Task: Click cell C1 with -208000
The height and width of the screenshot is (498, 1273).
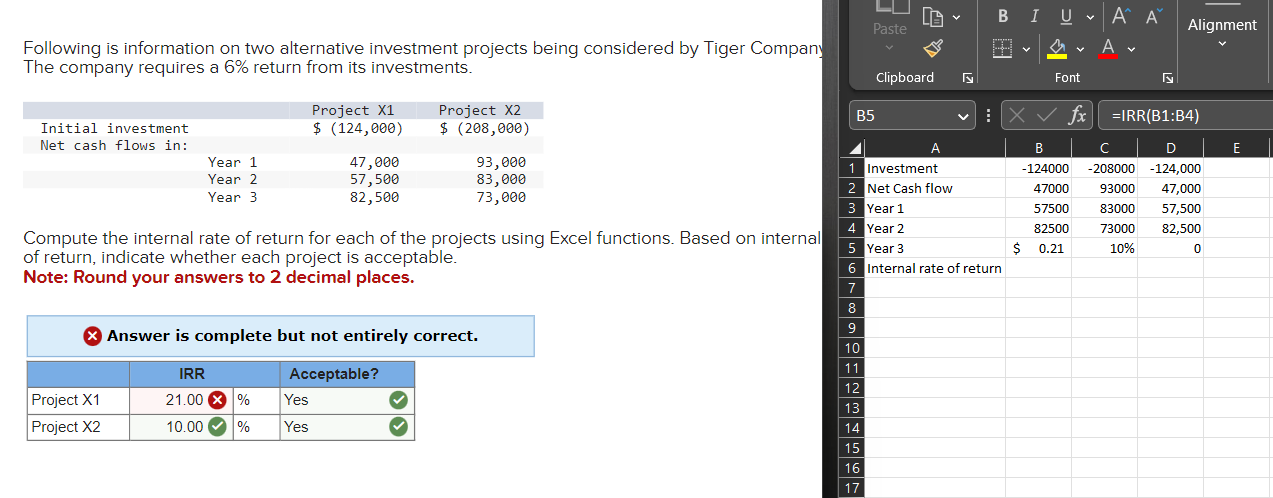Action: (1104, 168)
